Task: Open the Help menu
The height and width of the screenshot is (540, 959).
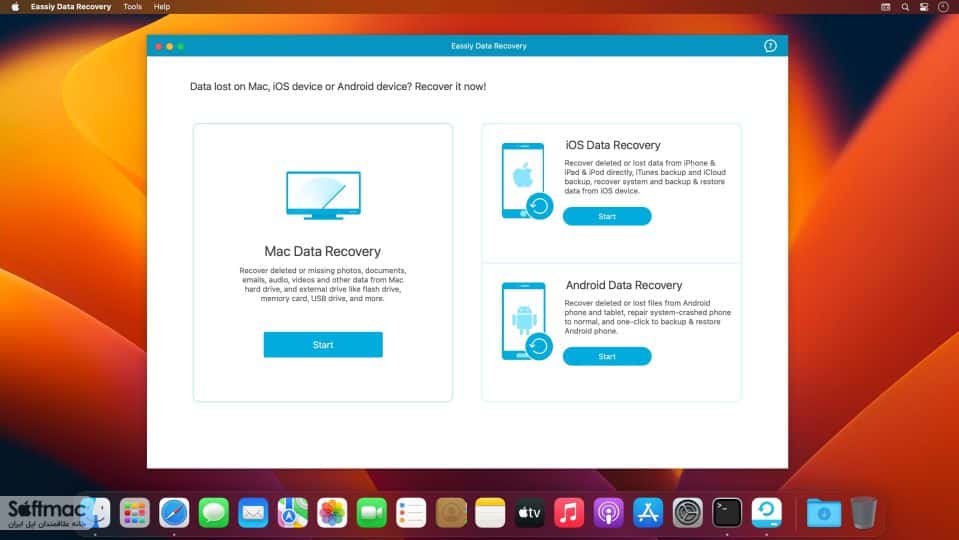Action: [162, 7]
